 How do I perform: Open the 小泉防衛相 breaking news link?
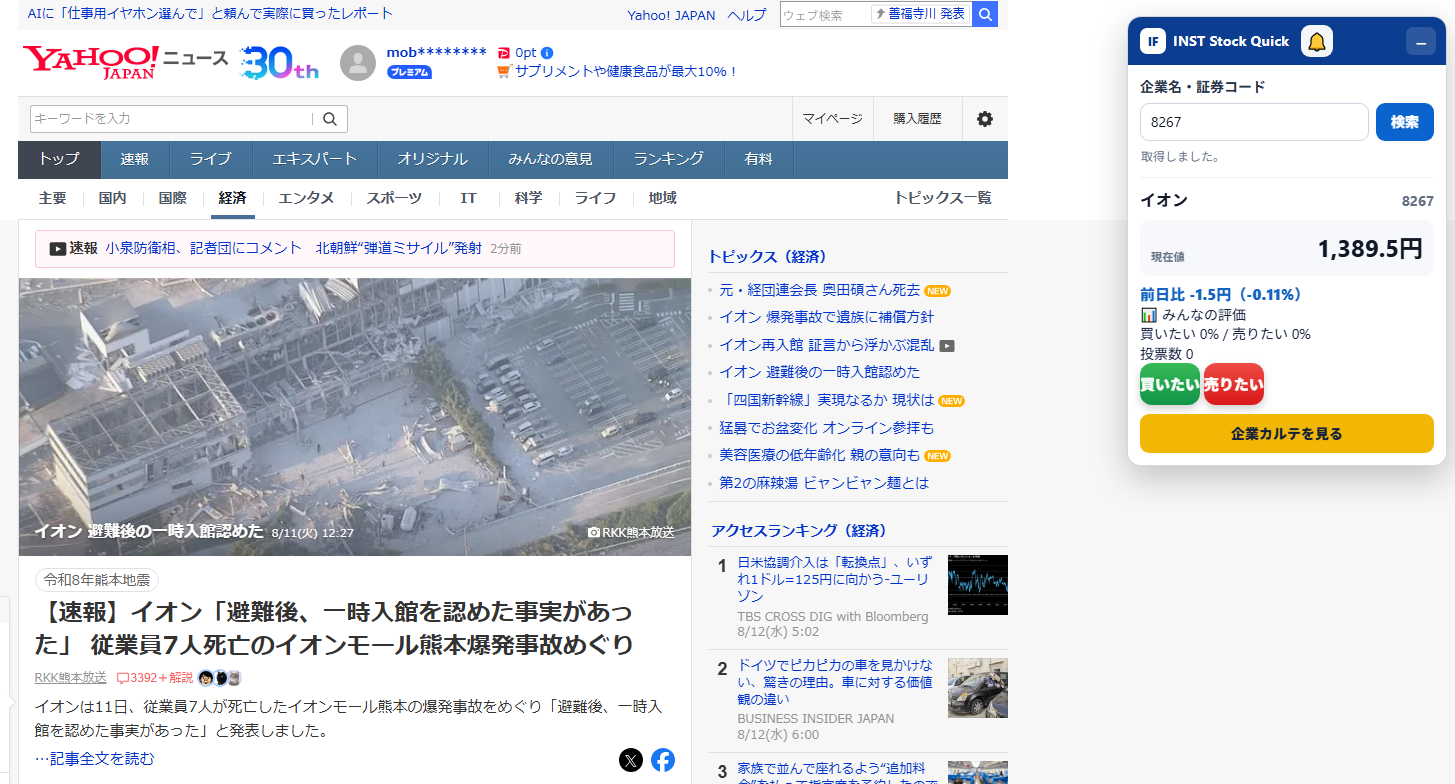294,248
